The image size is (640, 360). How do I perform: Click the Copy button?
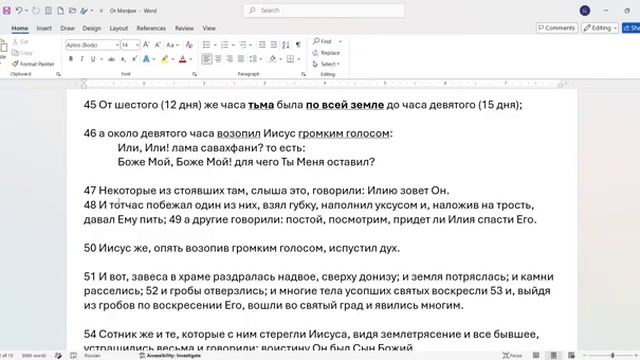(x=22, y=53)
